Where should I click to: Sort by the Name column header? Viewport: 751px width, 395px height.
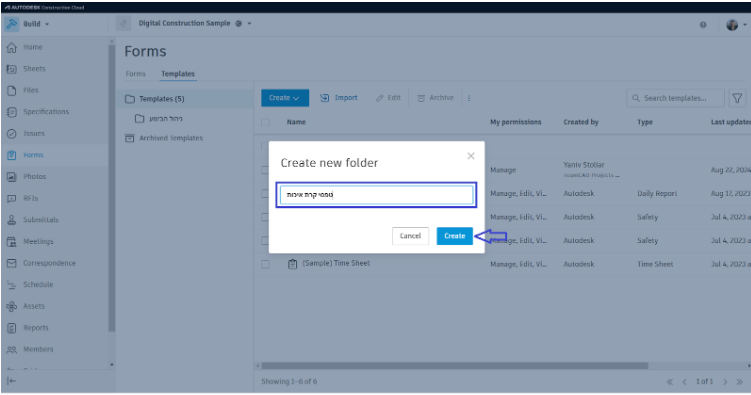coord(296,123)
